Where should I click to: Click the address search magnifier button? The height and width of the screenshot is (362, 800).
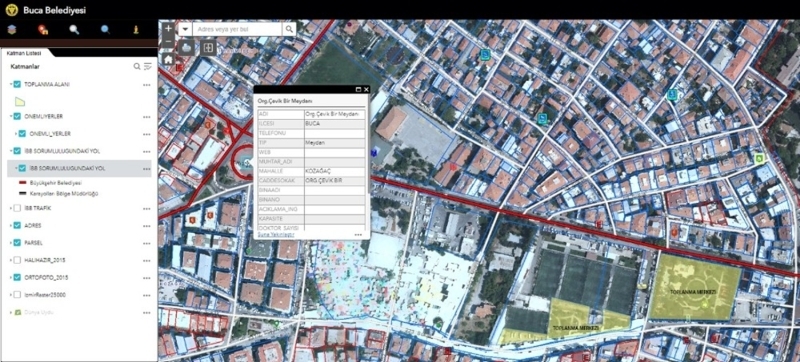(289, 30)
